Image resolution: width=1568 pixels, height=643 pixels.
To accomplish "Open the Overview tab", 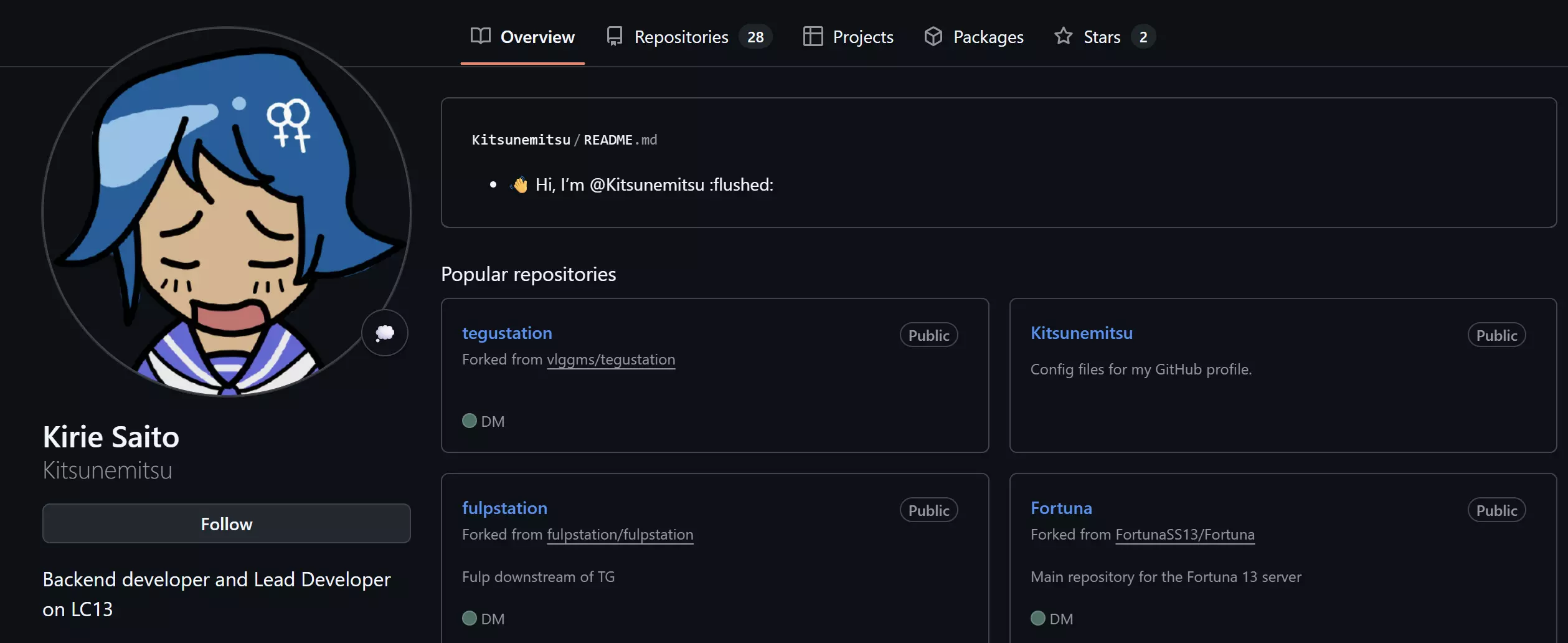I will click(522, 37).
